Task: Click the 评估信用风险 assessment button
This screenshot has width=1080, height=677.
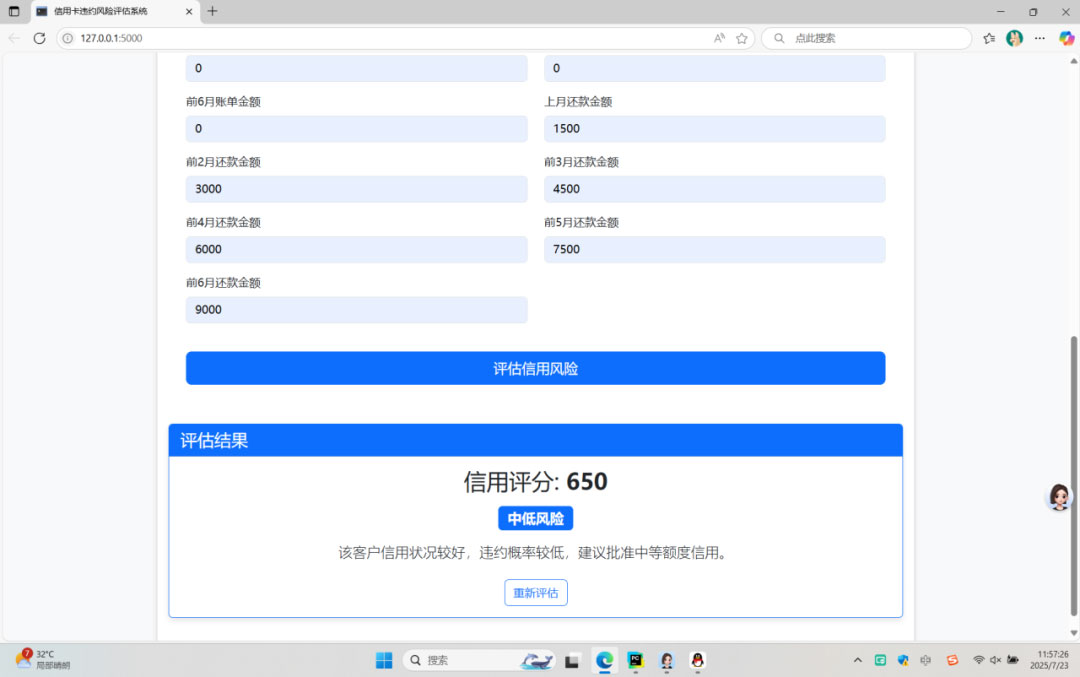Action: click(x=535, y=368)
